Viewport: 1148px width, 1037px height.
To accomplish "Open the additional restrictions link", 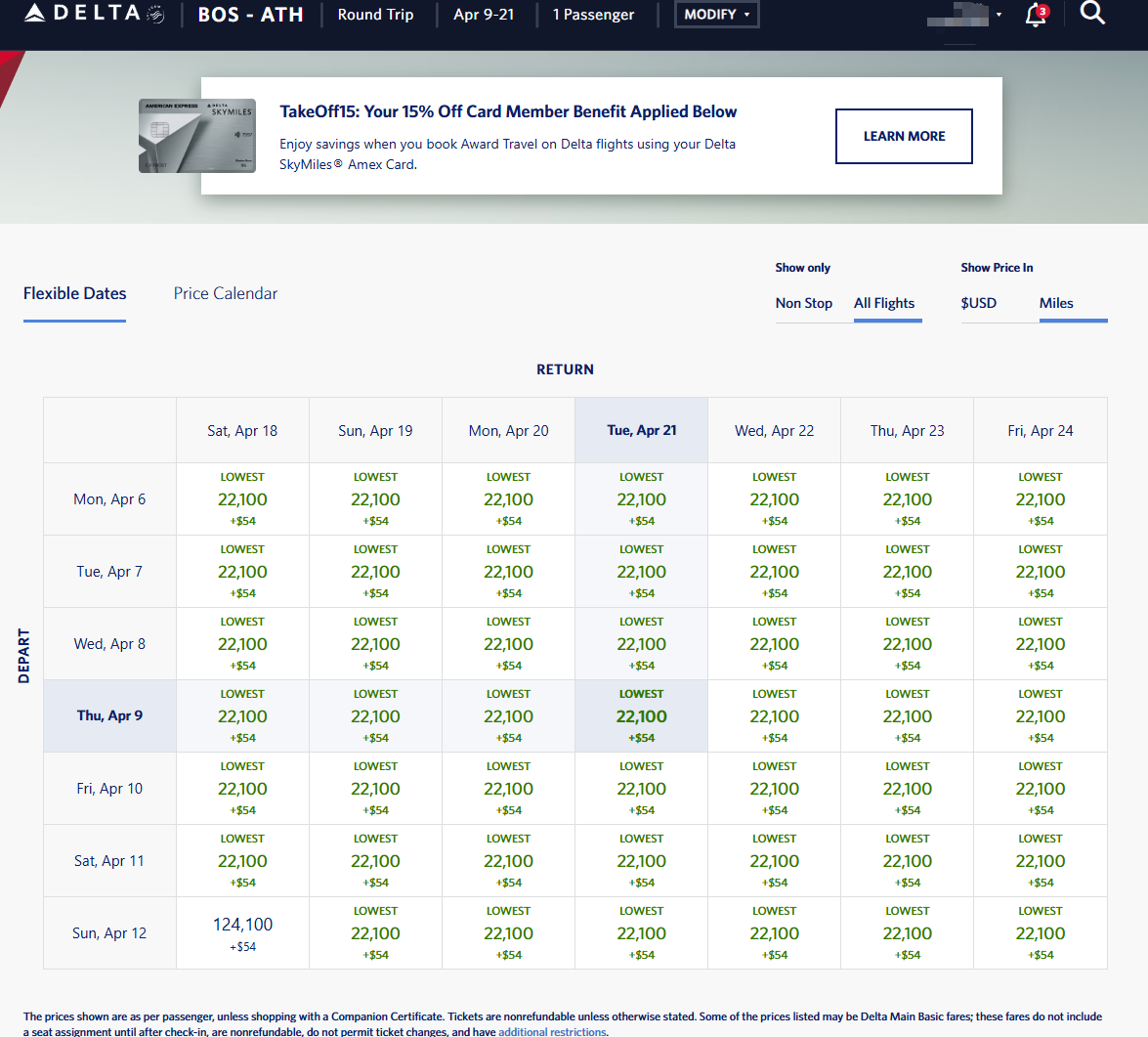I will tap(552, 1031).
